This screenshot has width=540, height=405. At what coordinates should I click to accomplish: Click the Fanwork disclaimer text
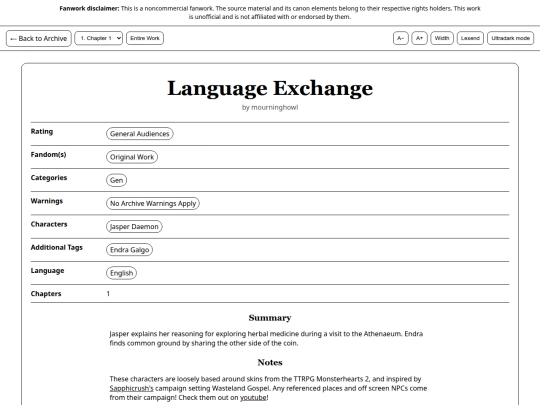click(270, 12)
